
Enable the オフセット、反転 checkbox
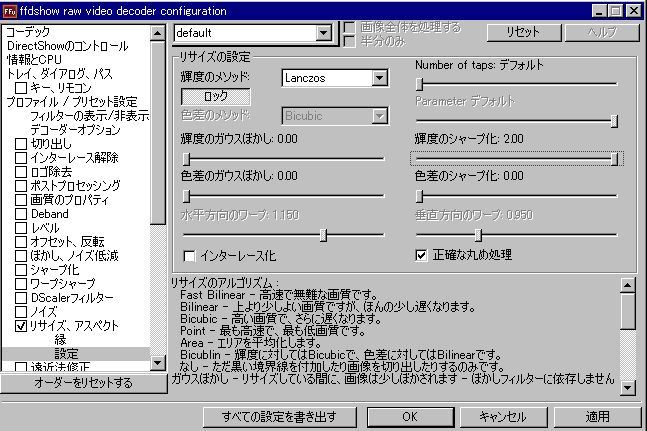(x=21, y=242)
